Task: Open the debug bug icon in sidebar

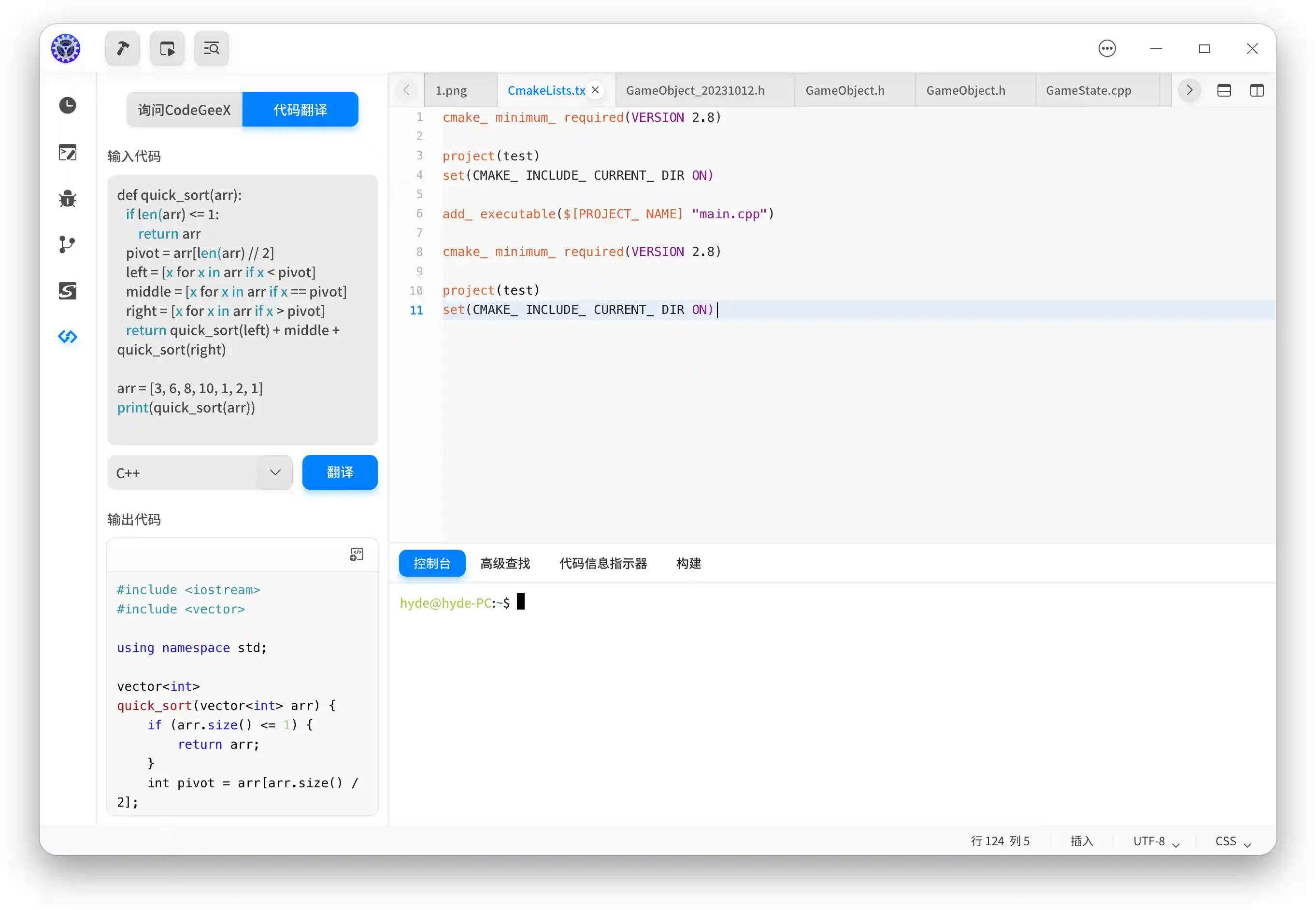Action: [67, 199]
